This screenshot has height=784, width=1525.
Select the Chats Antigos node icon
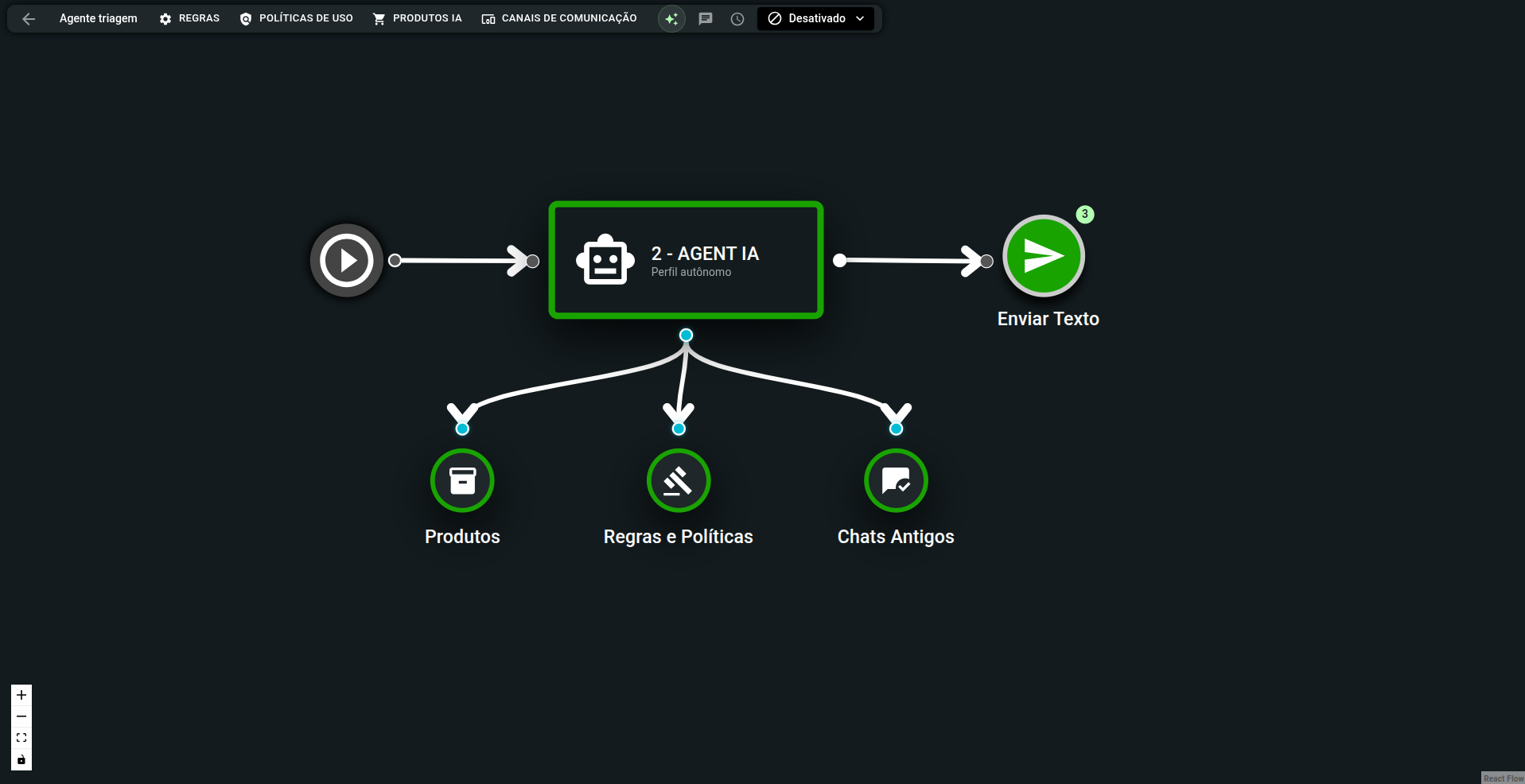click(896, 481)
